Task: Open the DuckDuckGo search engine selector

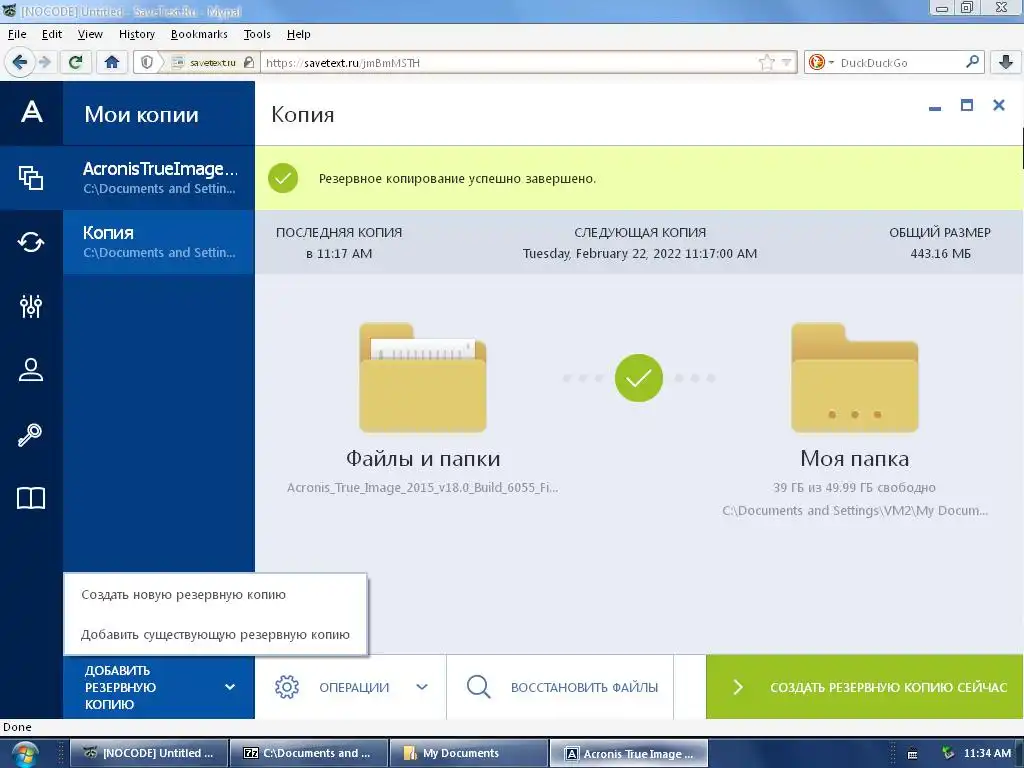Action: point(821,62)
